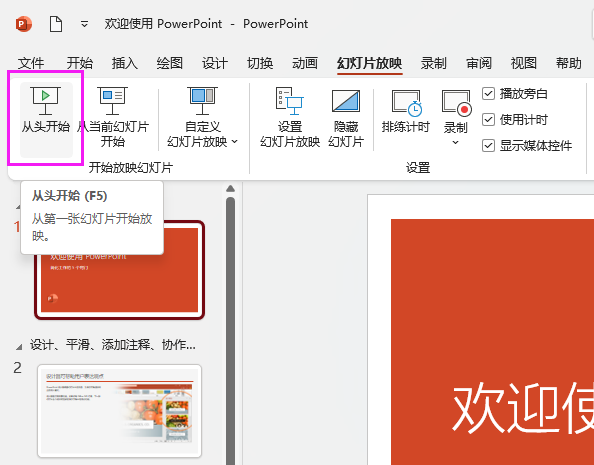Switch to the 设计 tab
This screenshot has width=594, height=465.
point(215,63)
